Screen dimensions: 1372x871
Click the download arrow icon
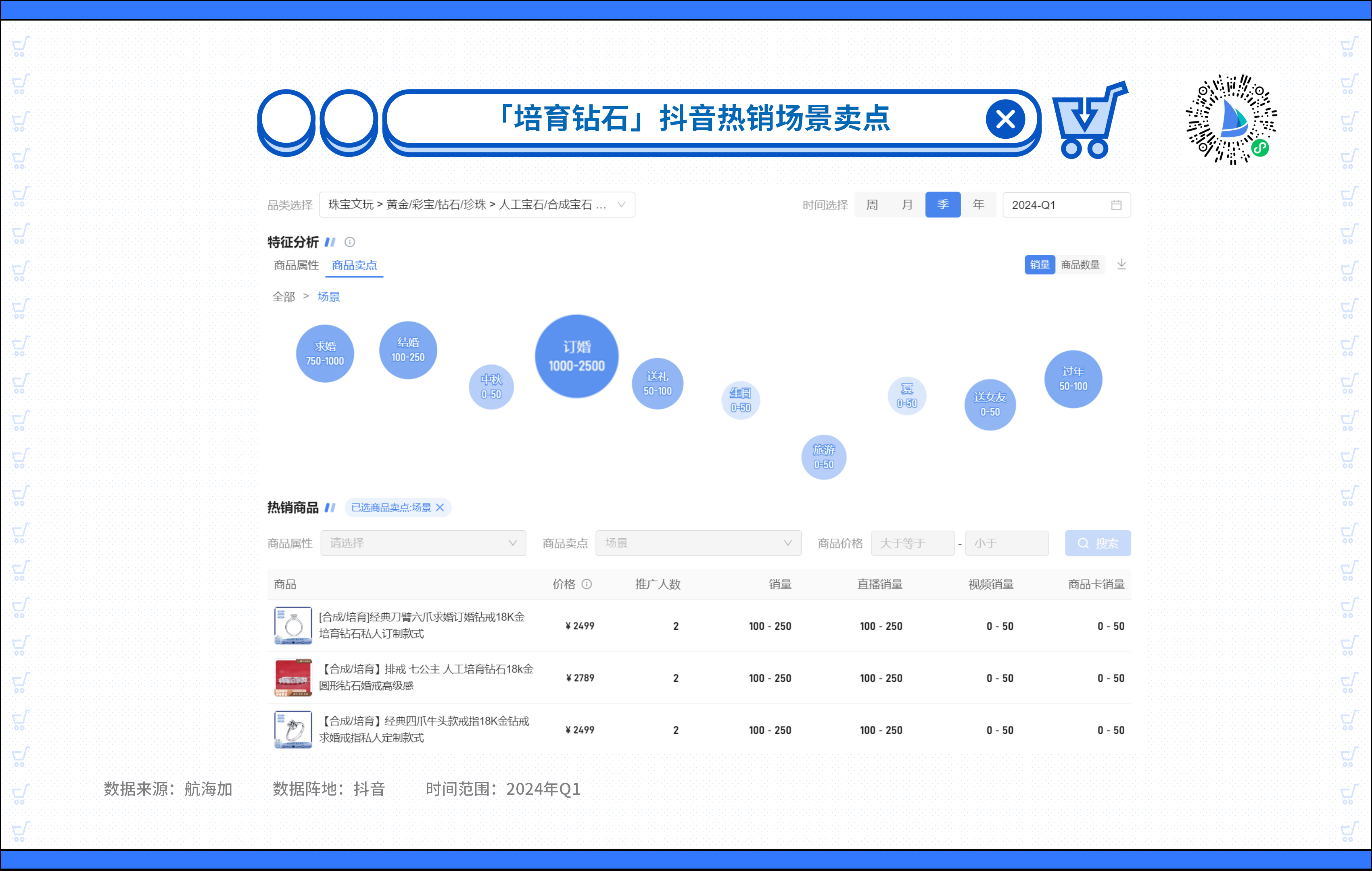tap(1121, 264)
